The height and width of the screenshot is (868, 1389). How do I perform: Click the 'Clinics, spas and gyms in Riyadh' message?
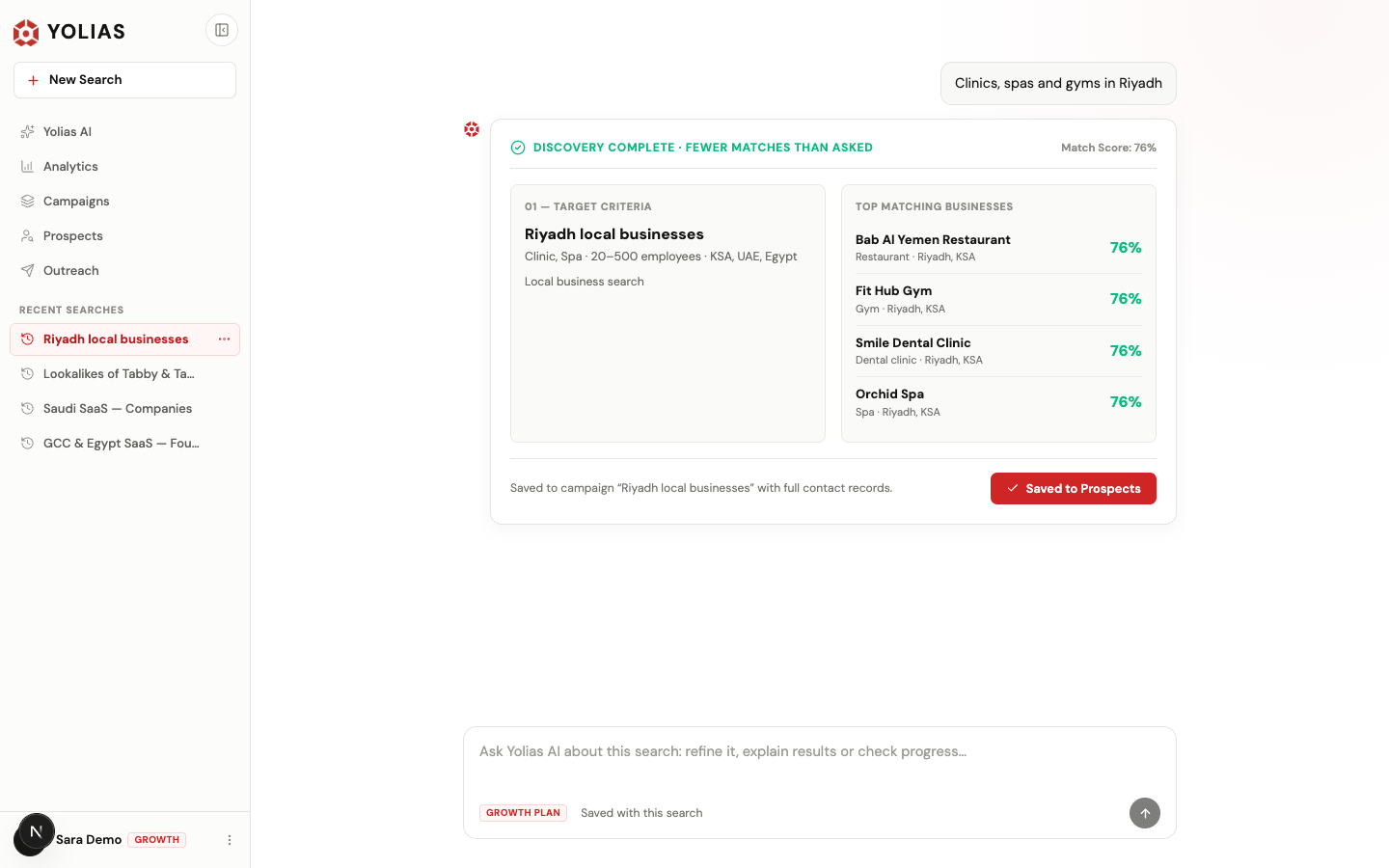1058,84
